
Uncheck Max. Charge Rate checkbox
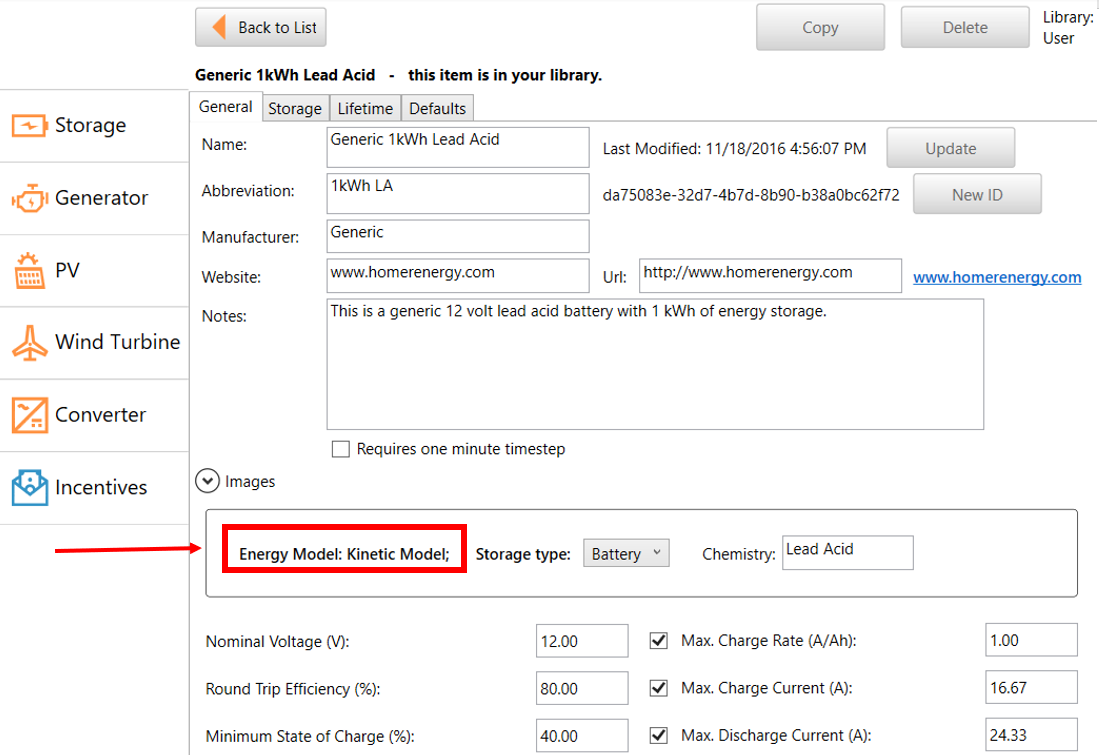658,641
